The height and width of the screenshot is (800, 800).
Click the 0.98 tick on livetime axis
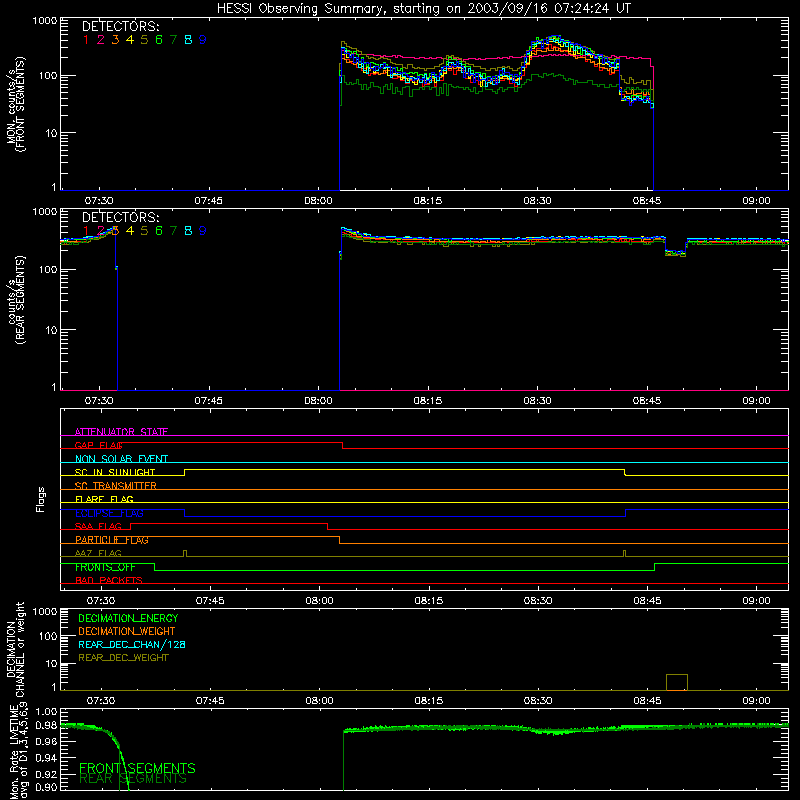click(x=46, y=725)
